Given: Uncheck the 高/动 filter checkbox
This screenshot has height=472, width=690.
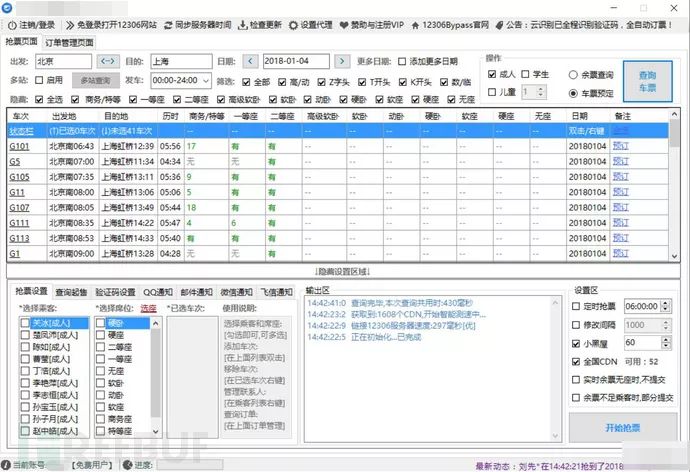Looking at the screenshot, I should (x=282, y=82).
